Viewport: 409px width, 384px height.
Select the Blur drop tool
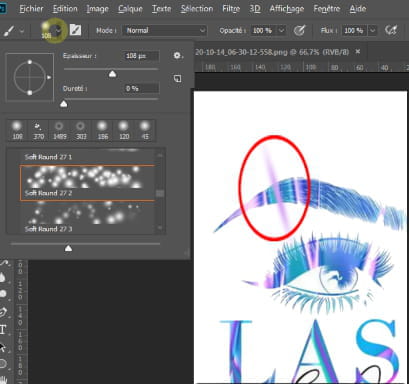3,277
